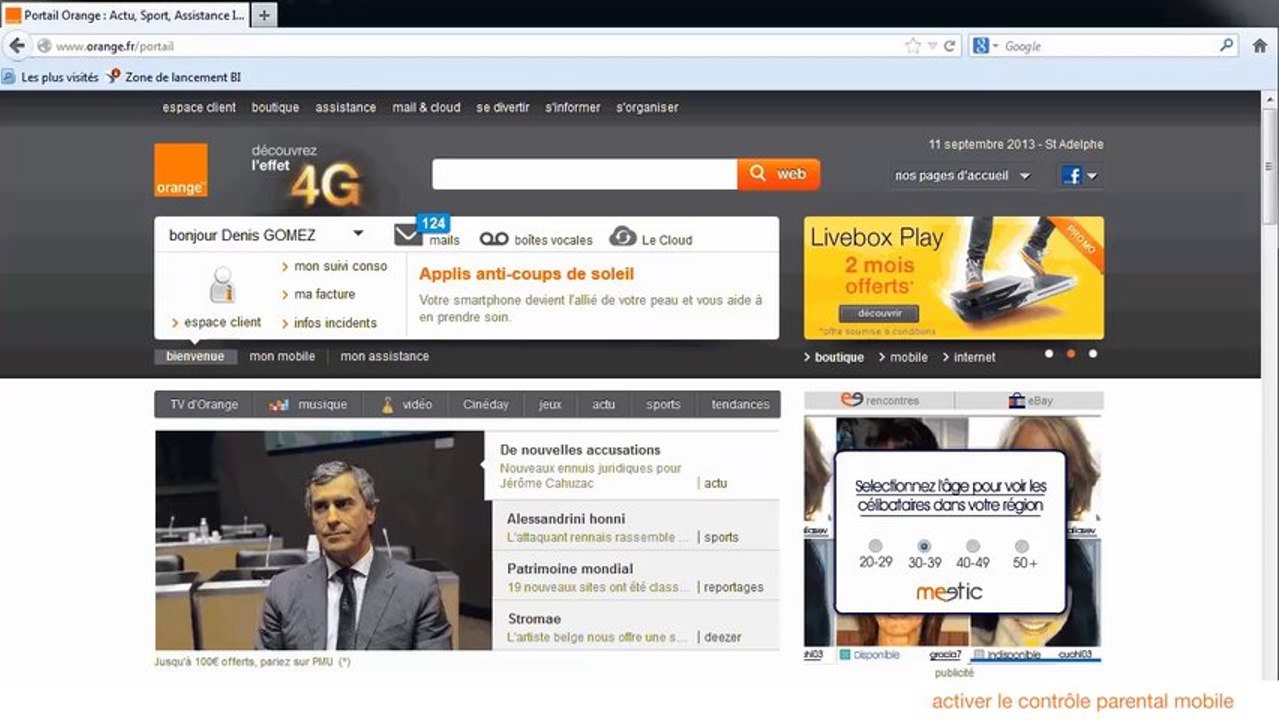Open Stromae article link
This screenshot has width=1279, height=720.
[x=534, y=619]
